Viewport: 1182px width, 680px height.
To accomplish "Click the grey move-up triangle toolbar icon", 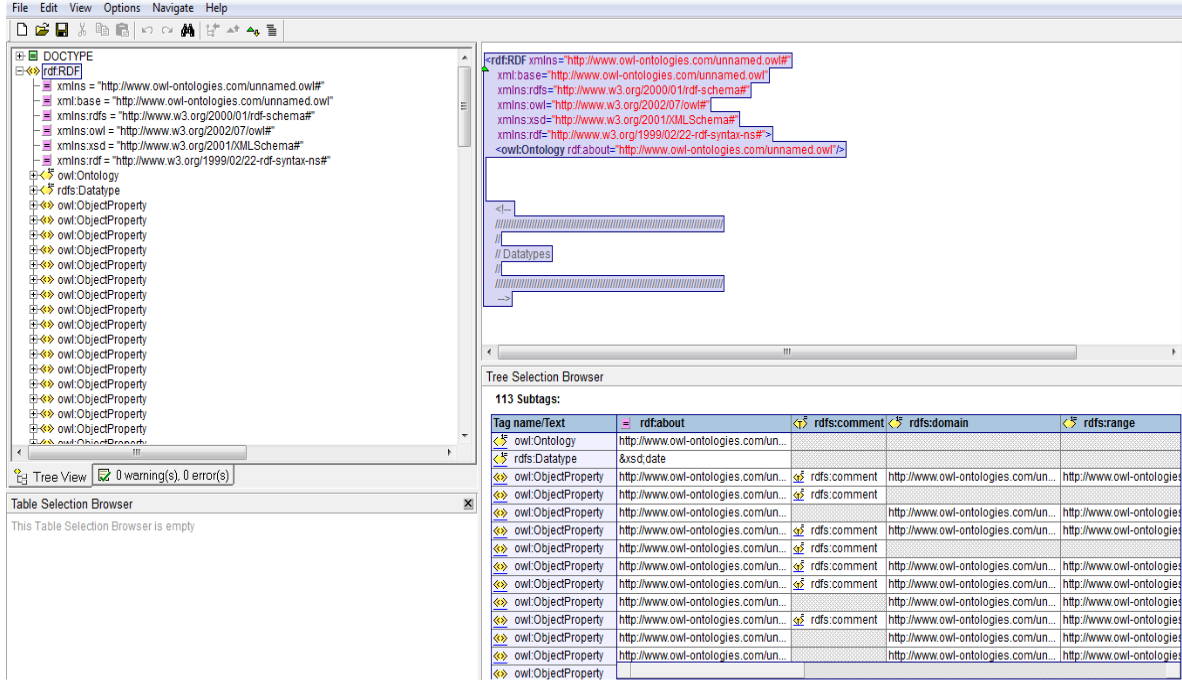I will click(x=233, y=30).
